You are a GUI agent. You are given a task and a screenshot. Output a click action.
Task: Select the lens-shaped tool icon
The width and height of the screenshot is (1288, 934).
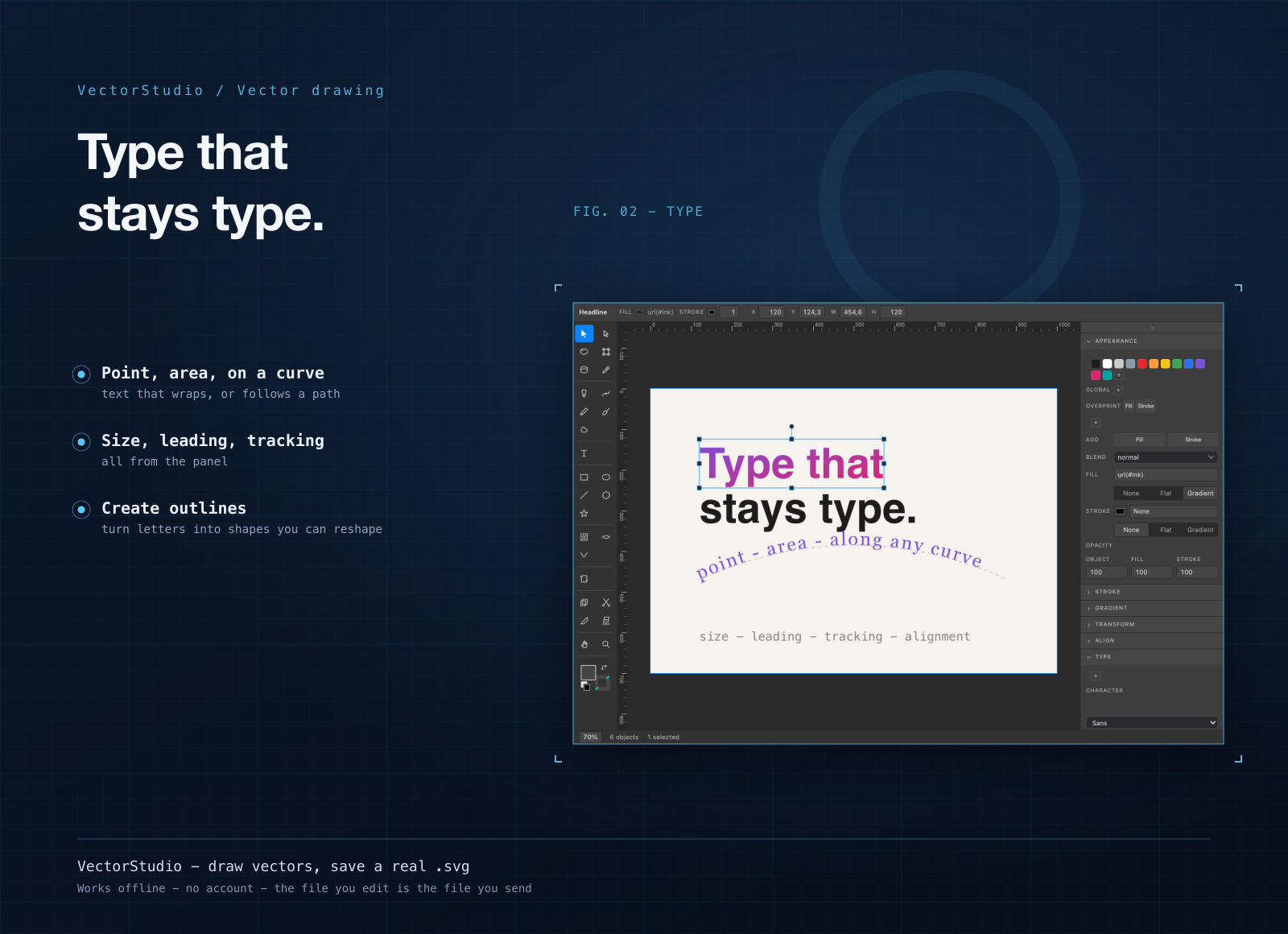click(606, 537)
